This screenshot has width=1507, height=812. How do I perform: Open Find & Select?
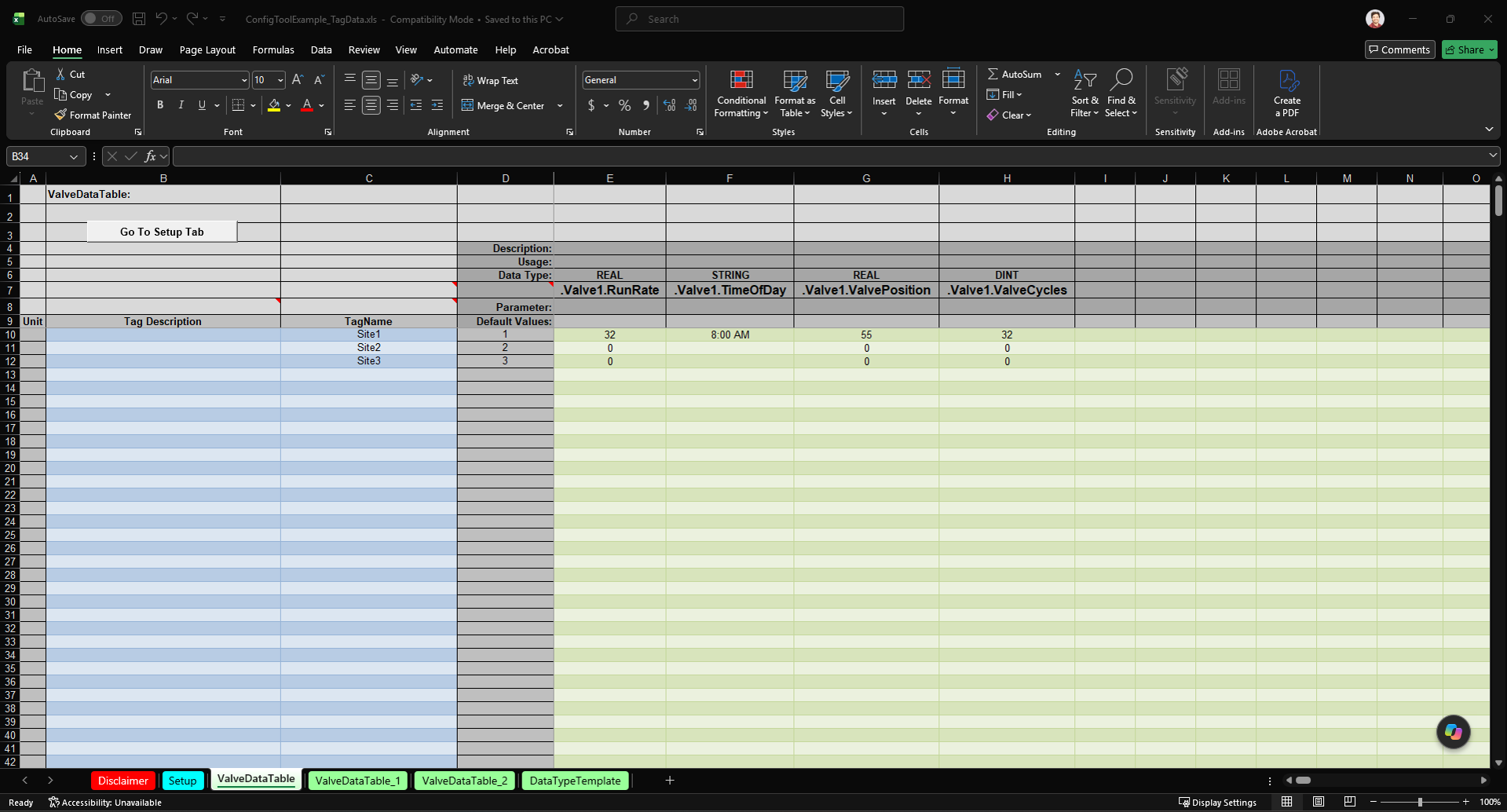(x=1121, y=94)
